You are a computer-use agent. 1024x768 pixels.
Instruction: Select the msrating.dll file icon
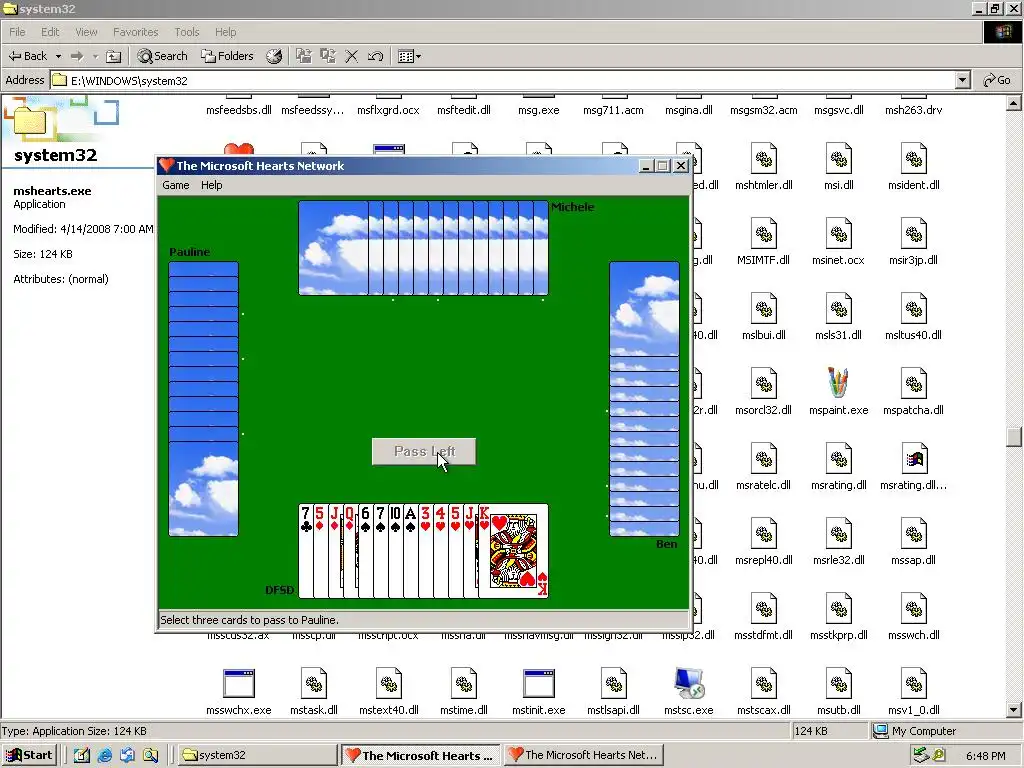(x=838, y=458)
